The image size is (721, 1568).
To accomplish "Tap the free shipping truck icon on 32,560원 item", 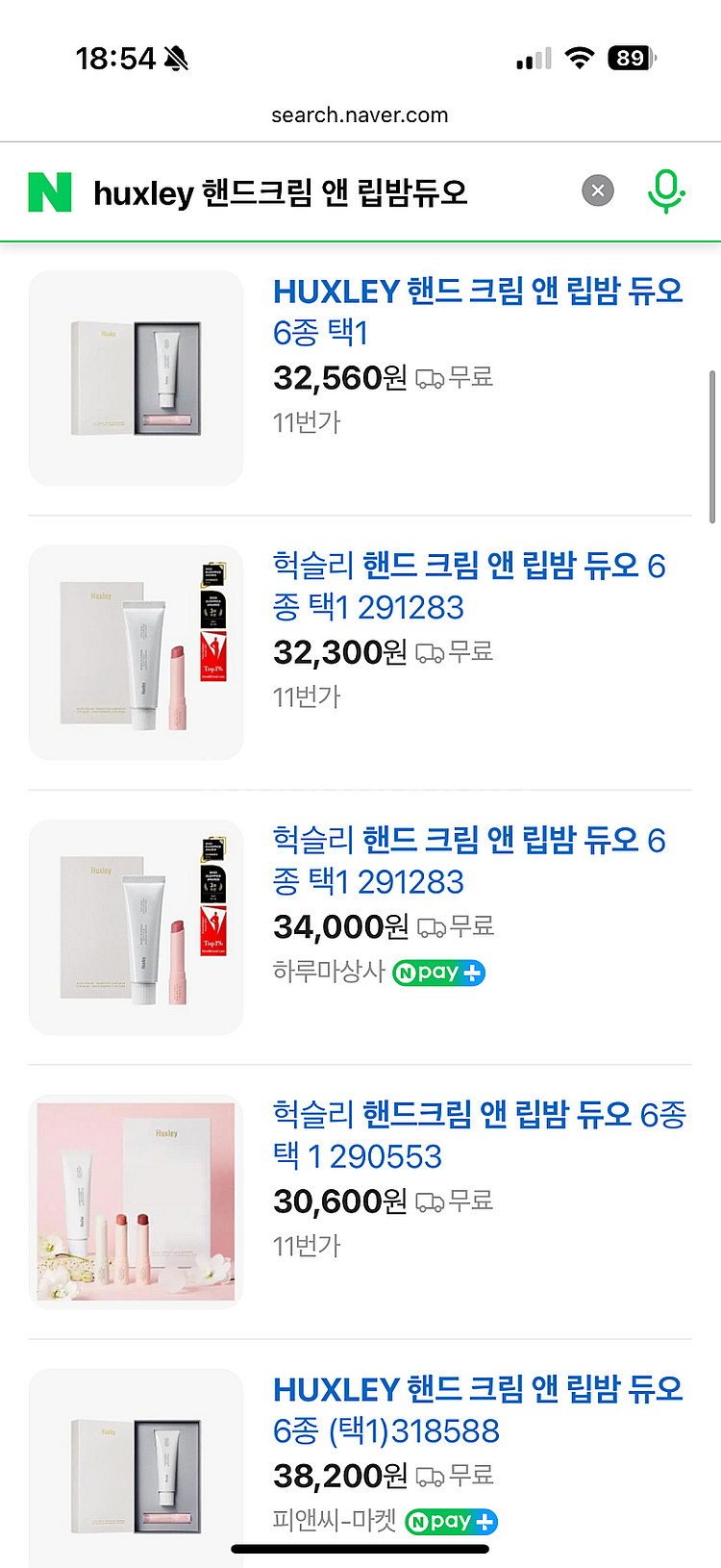I will [429, 379].
